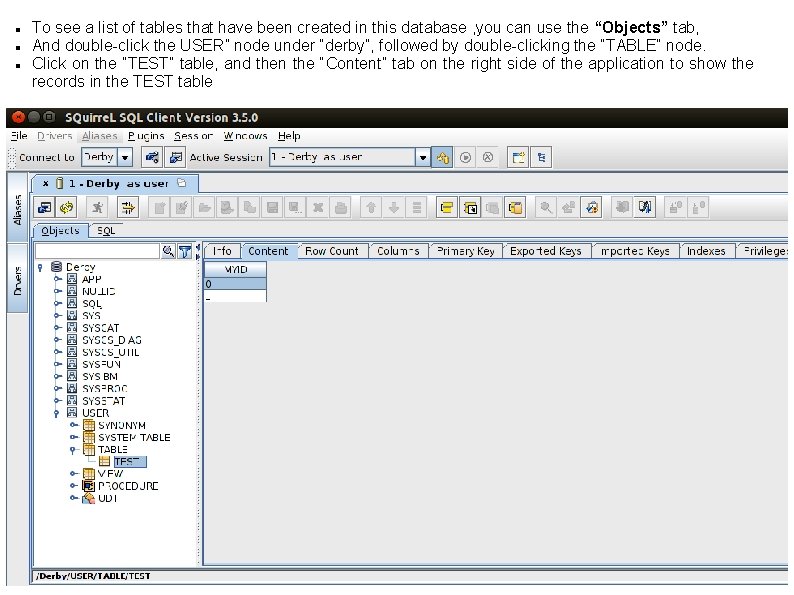This screenshot has width=794, height=595.
Task: Open the File menu
Action: (19, 136)
